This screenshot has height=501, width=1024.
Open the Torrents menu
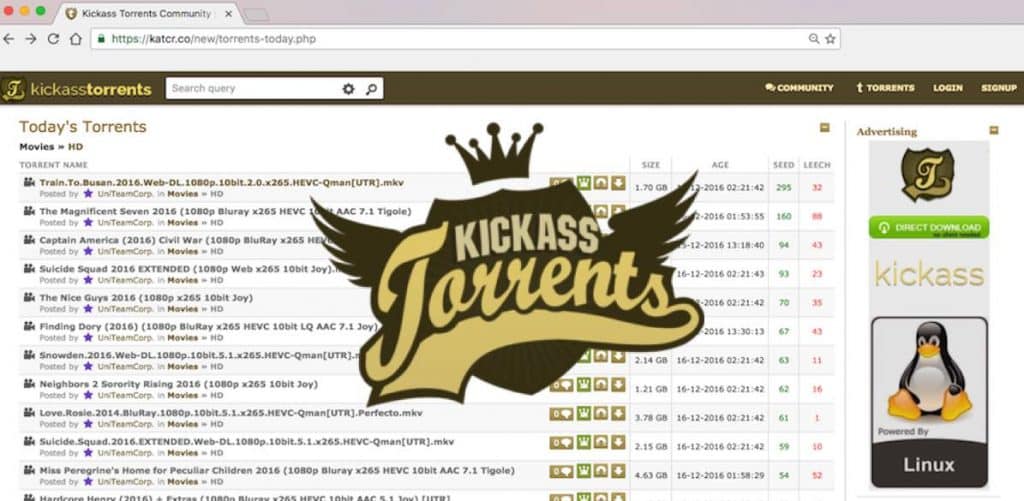click(885, 88)
